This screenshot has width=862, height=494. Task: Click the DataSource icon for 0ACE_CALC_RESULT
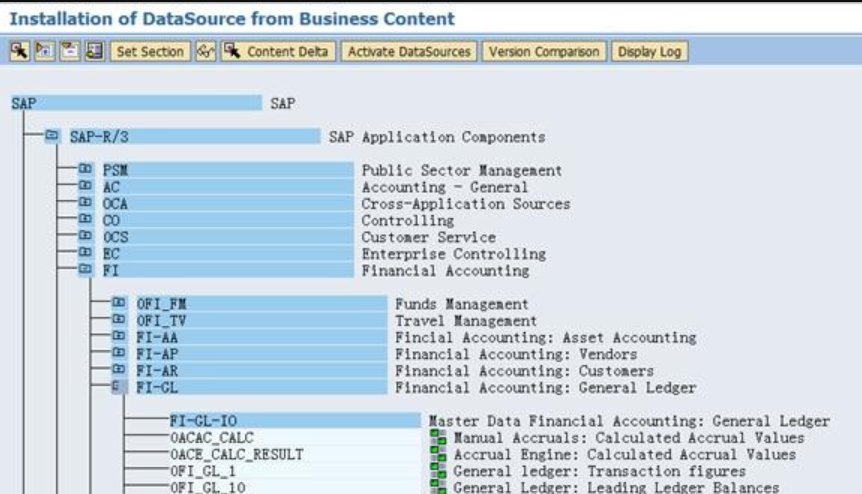coord(438,454)
